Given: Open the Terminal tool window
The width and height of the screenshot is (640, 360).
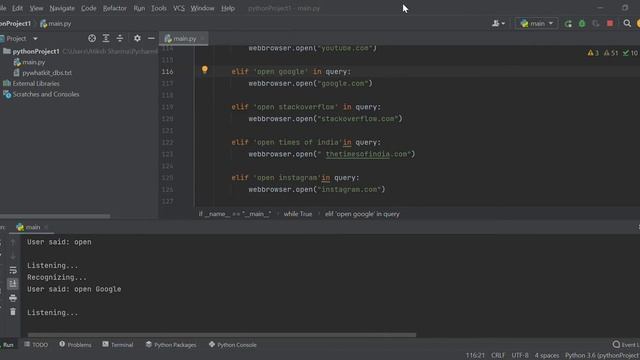Looking at the screenshot, I should pos(118,345).
